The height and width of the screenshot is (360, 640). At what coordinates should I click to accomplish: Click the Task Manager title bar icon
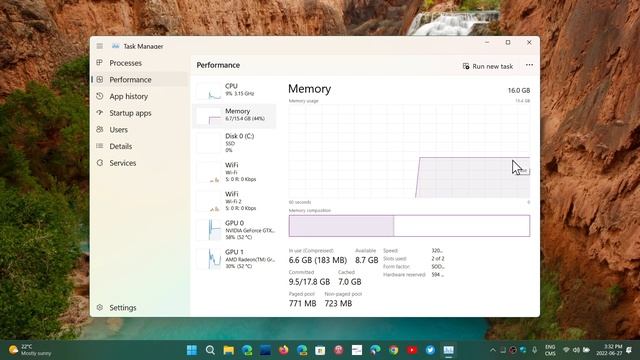(x=116, y=46)
